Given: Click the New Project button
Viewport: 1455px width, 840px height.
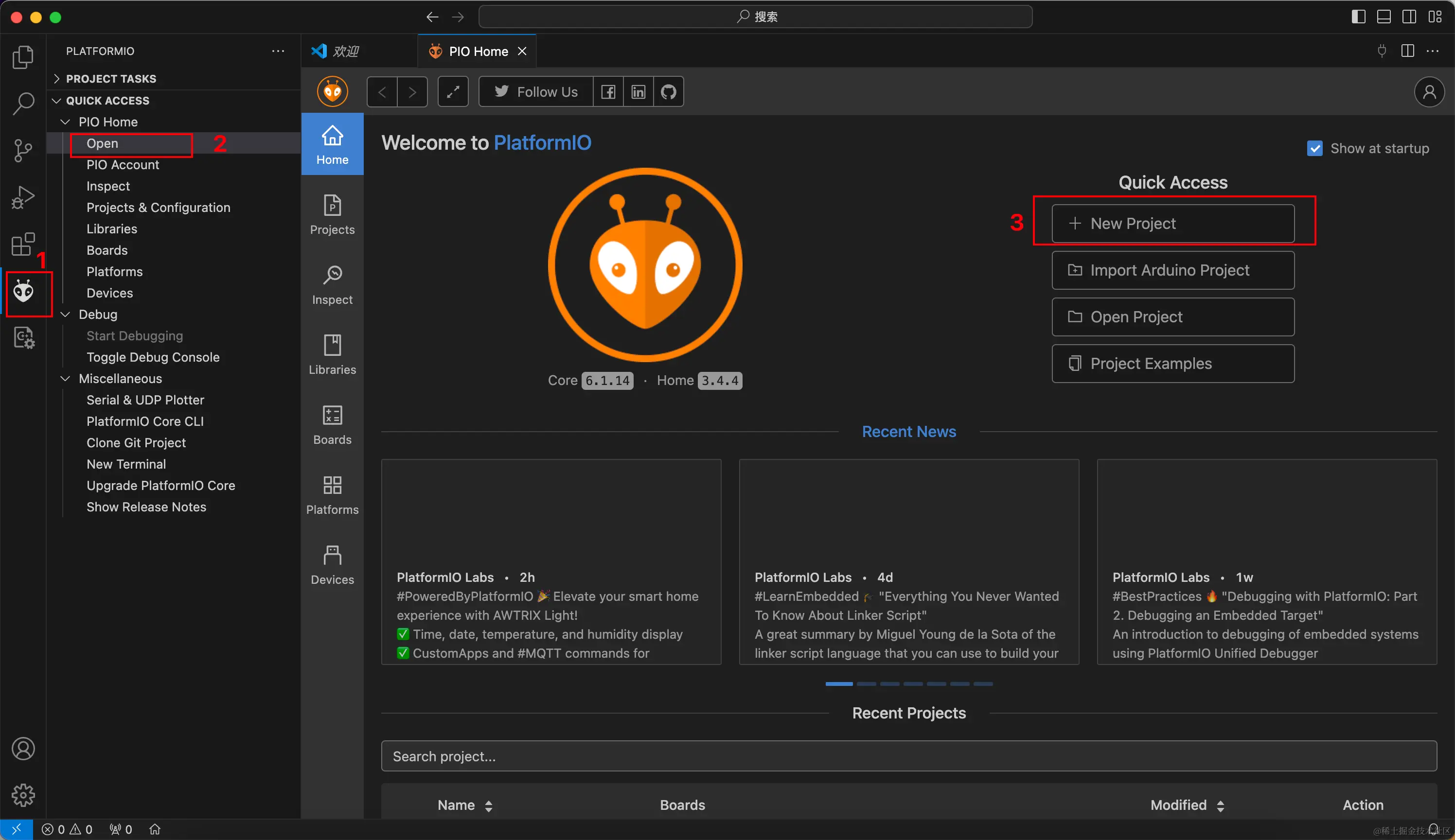Looking at the screenshot, I should tap(1173, 223).
